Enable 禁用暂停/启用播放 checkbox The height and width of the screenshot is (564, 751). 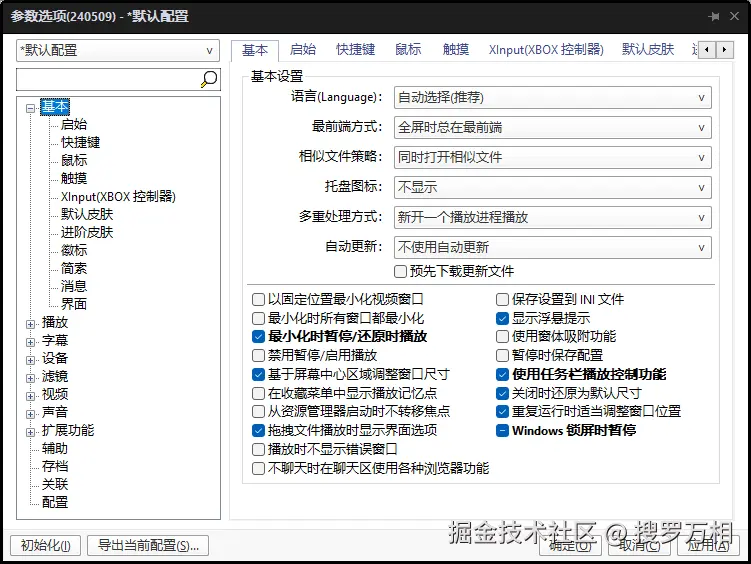(258, 356)
